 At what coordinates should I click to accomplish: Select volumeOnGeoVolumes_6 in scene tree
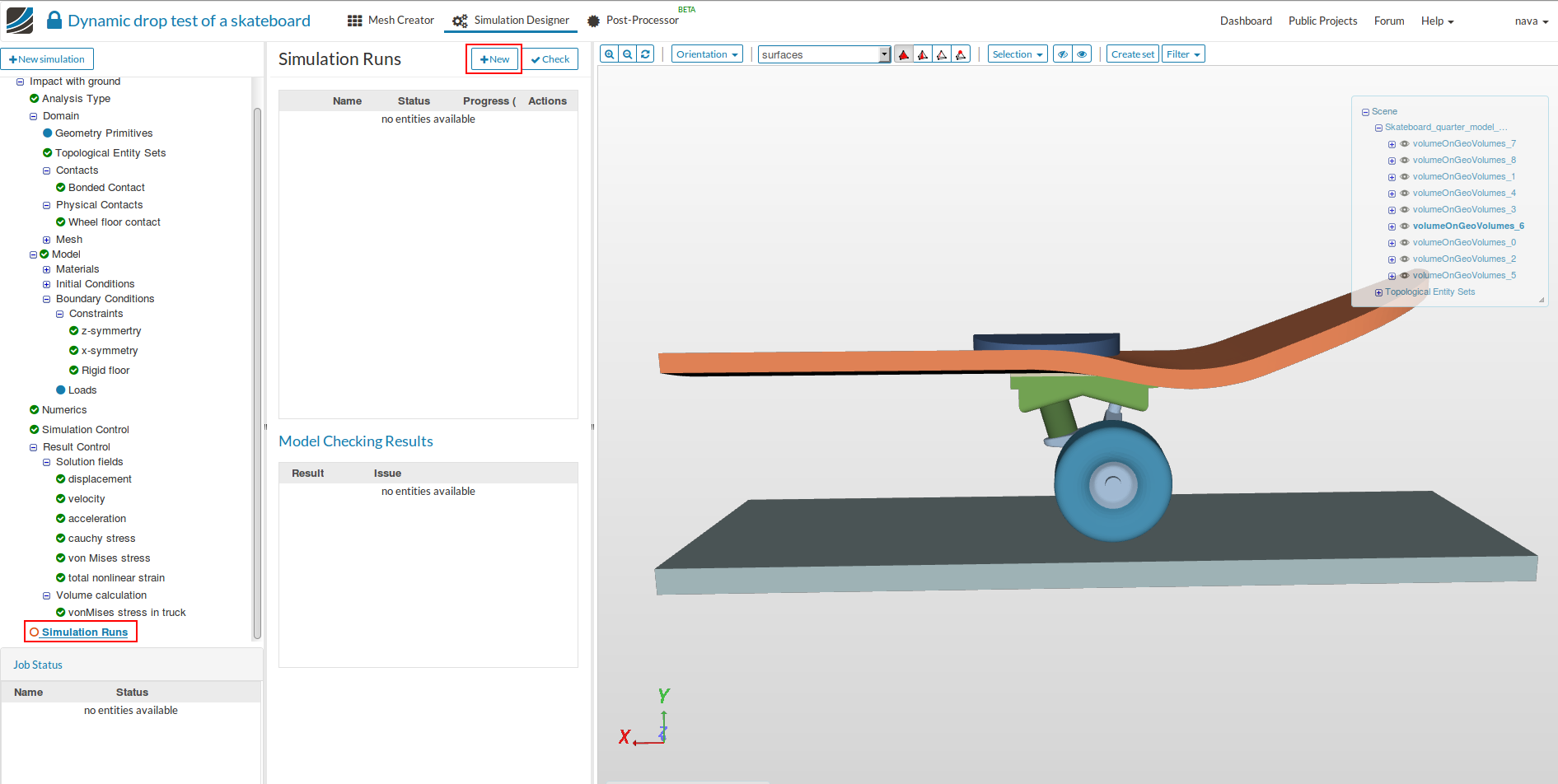point(1468,226)
